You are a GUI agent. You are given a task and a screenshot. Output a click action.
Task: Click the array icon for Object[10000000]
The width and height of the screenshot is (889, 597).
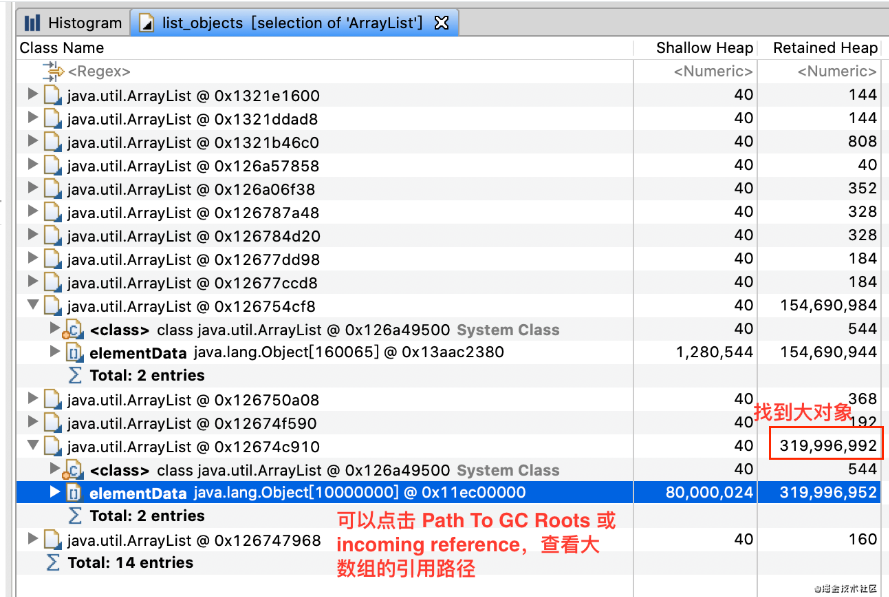(x=73, y=493)
